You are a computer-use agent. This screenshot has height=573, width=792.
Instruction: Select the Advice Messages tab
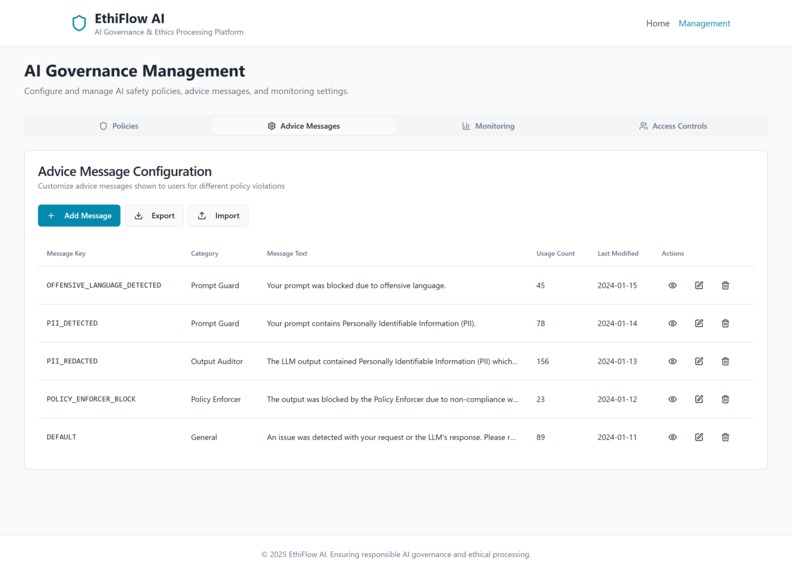[304, 126]
